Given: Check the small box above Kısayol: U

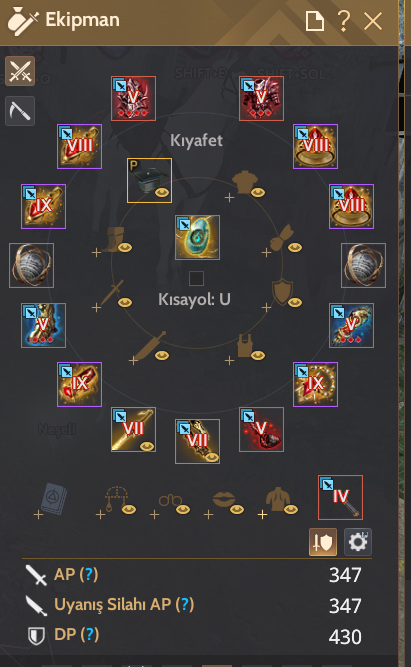Looking at the screenshot, I should (196, 278).
